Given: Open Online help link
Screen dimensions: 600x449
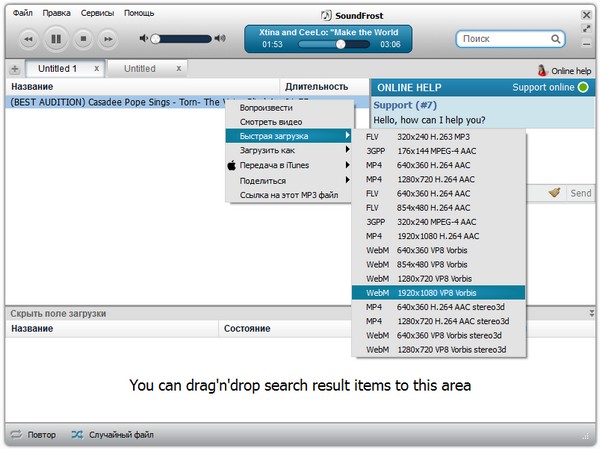Looking at the screenshot, I should point(570,71).
